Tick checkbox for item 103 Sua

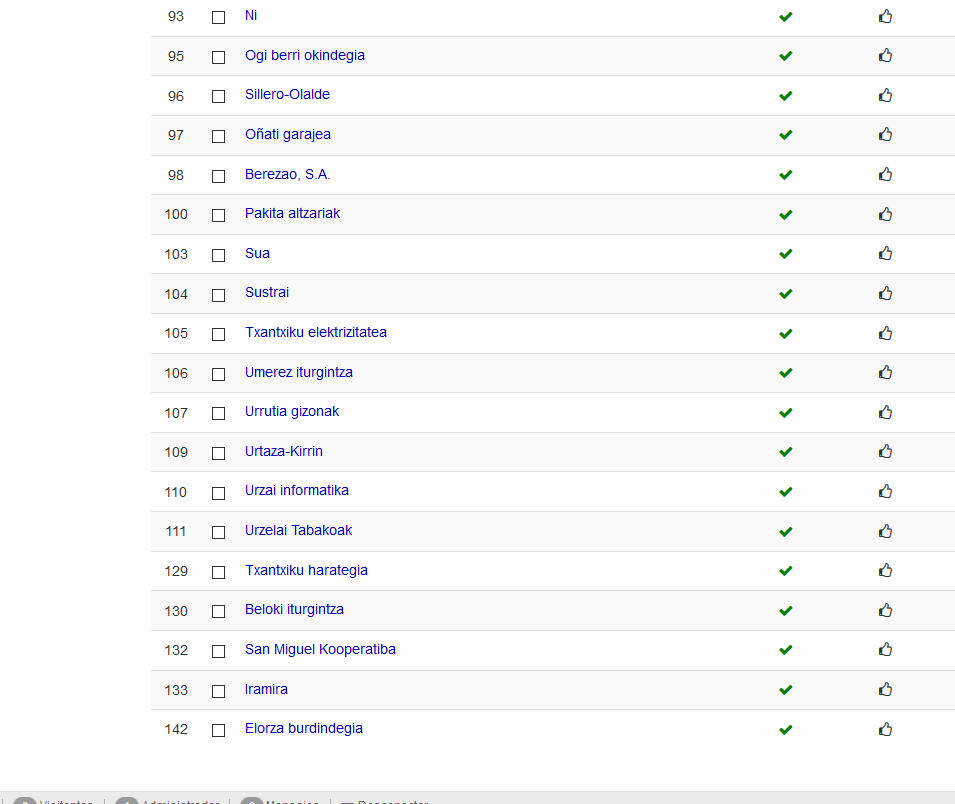click(219, 255)
